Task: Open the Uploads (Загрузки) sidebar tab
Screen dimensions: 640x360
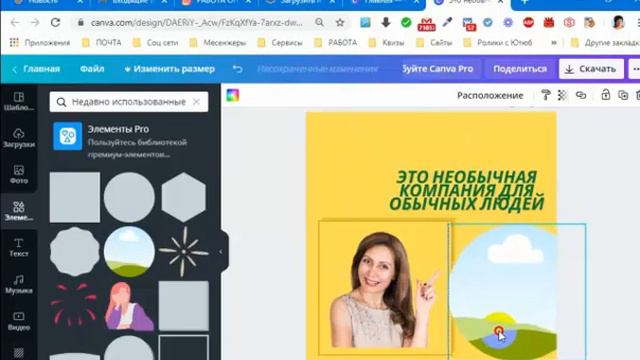Action: [19, 138]
